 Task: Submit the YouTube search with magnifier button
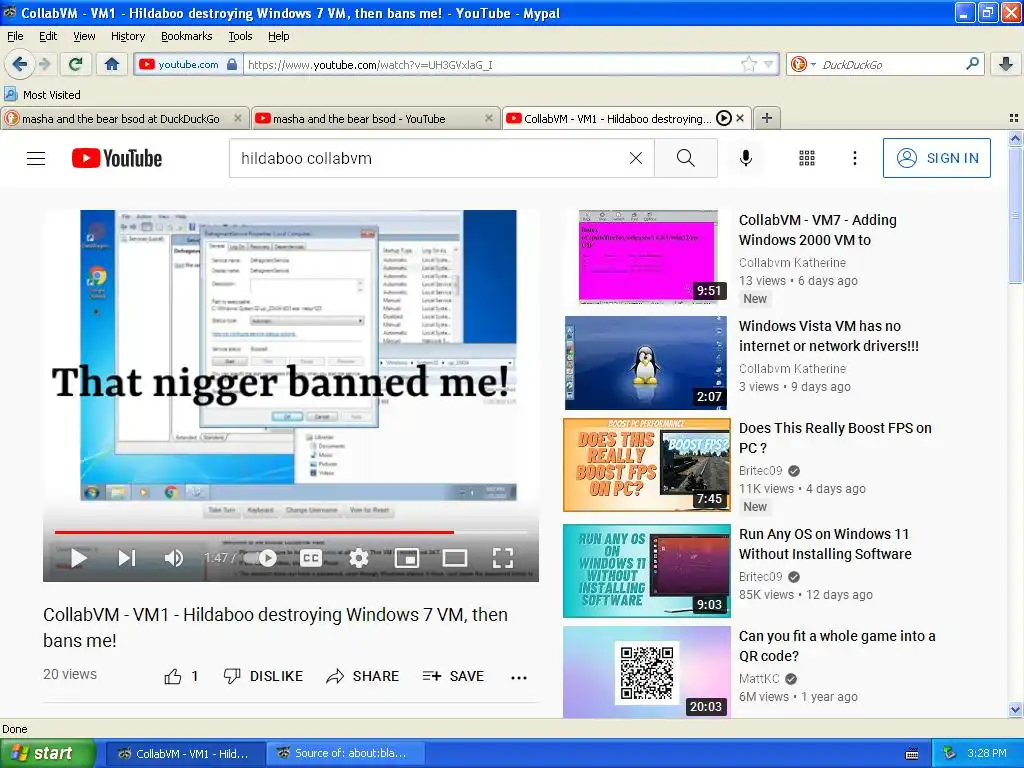click(x=686, y=158)
